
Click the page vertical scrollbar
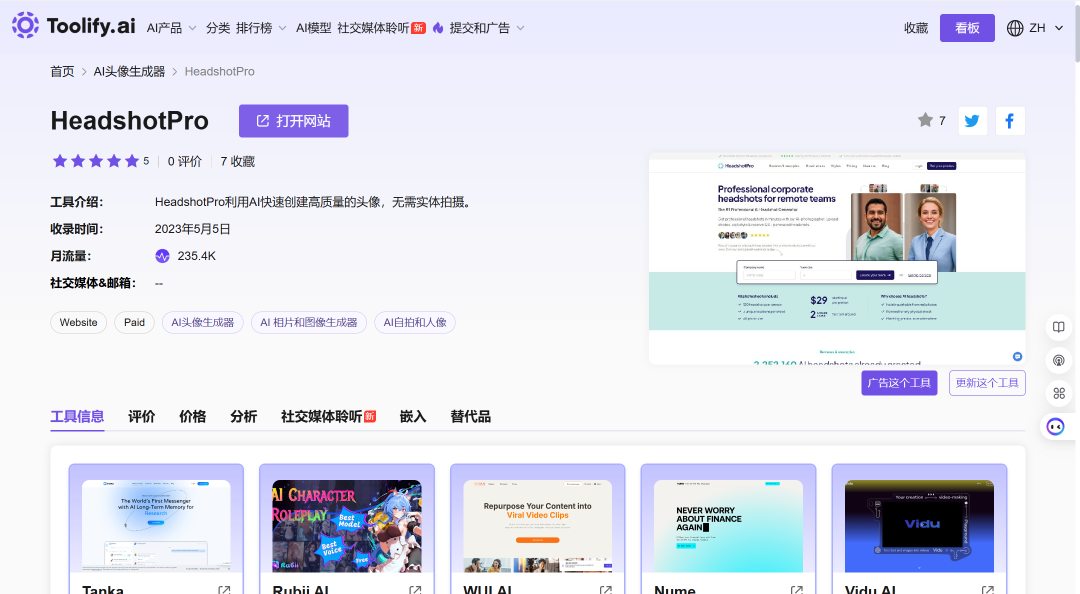pyautogui.click(x=1077, y=34)
